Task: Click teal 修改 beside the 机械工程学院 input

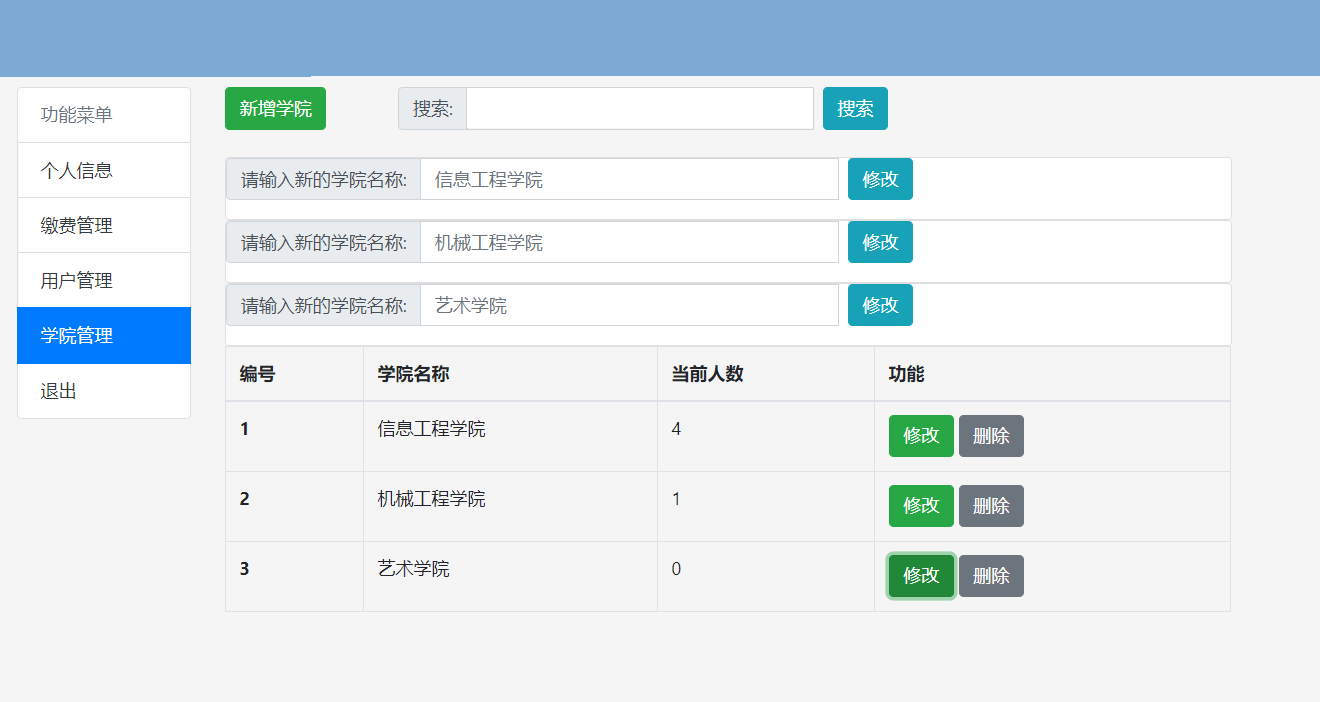Action: [880, 242]
